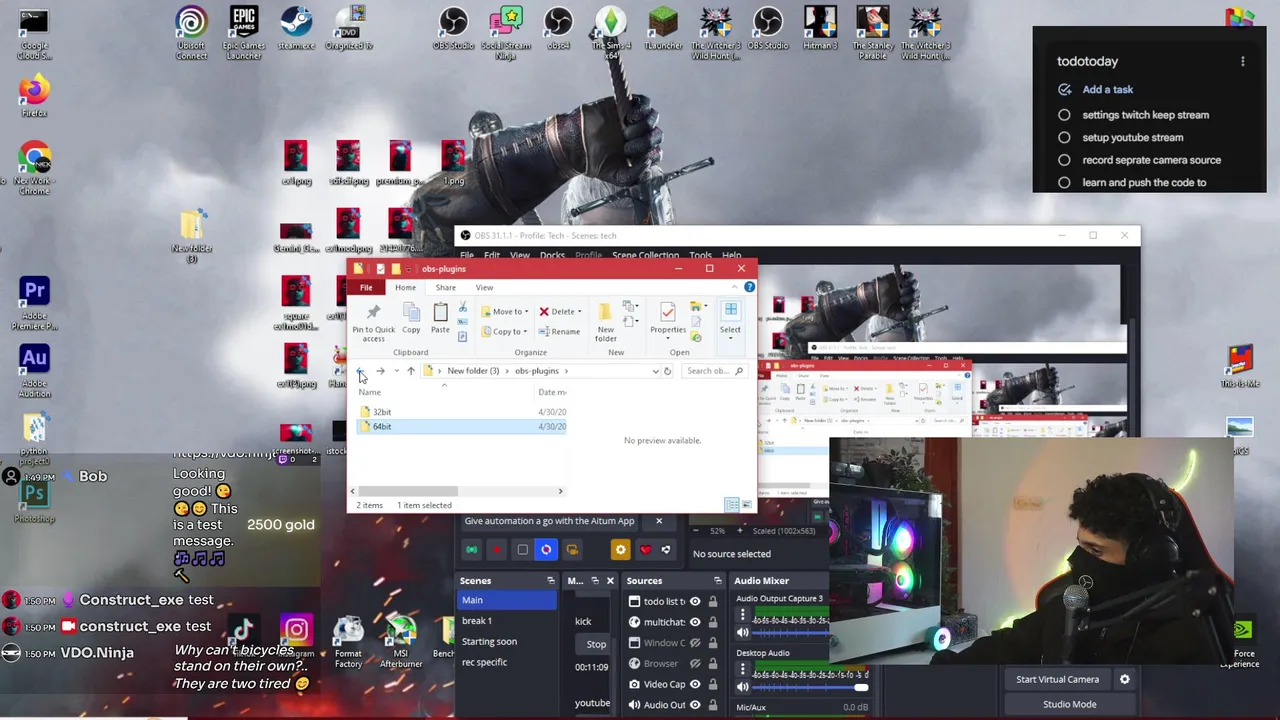The image size is (1280, 720).
Task: Switch to the Share ribbon tab
Action: pos(445,288)
